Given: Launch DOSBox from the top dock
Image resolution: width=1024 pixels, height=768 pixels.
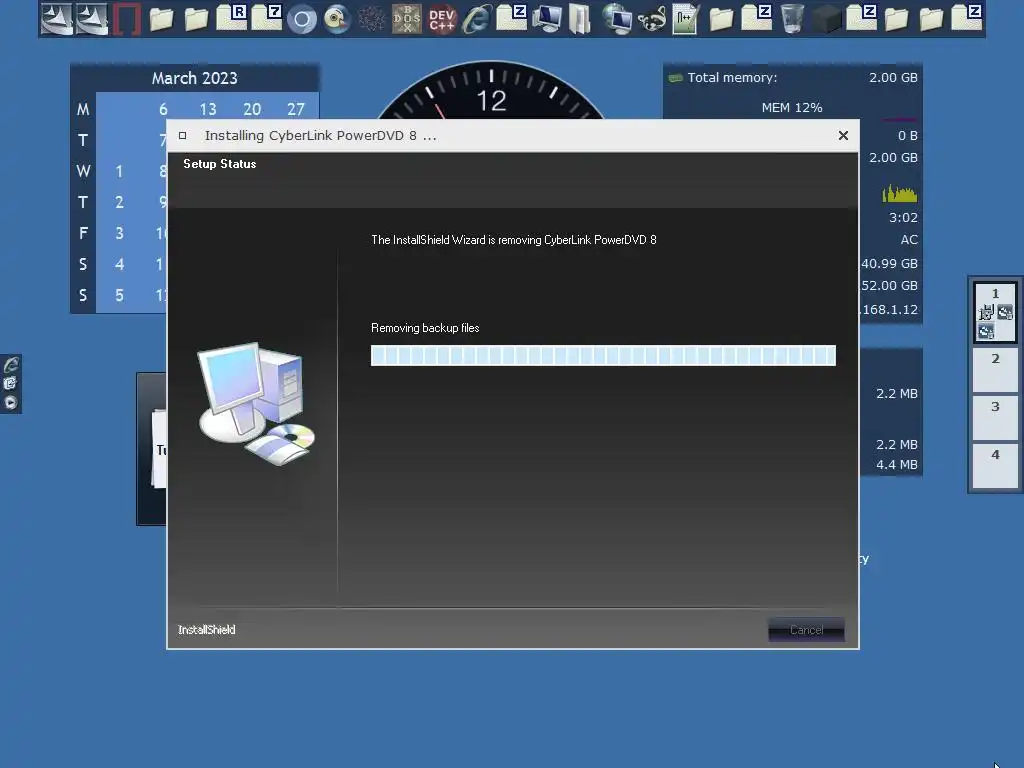Looking at the screenshot, I should (407, 19).
